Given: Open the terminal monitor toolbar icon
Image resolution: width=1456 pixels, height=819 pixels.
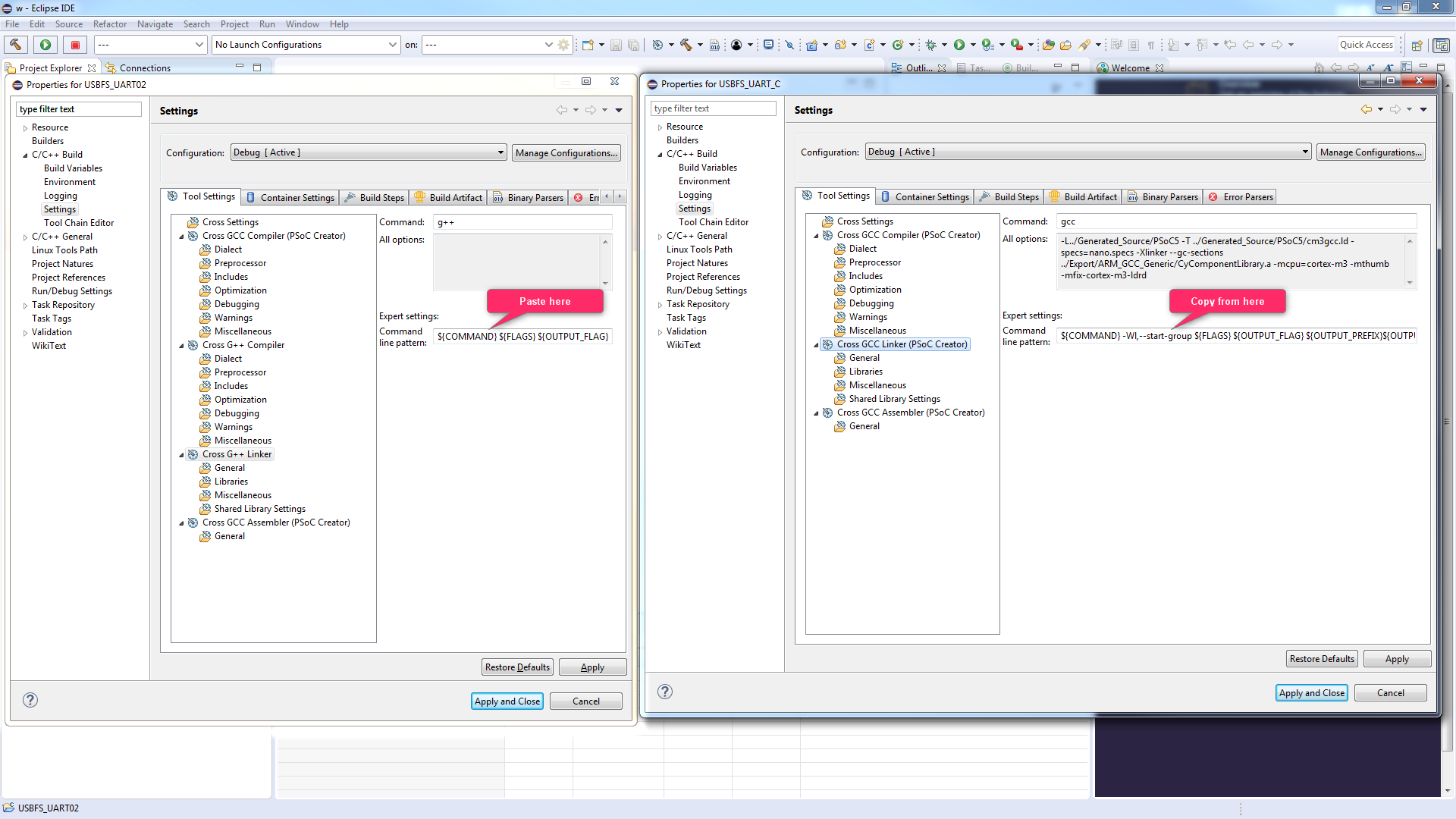Looking at the screenshot, I should click(768, 45).
